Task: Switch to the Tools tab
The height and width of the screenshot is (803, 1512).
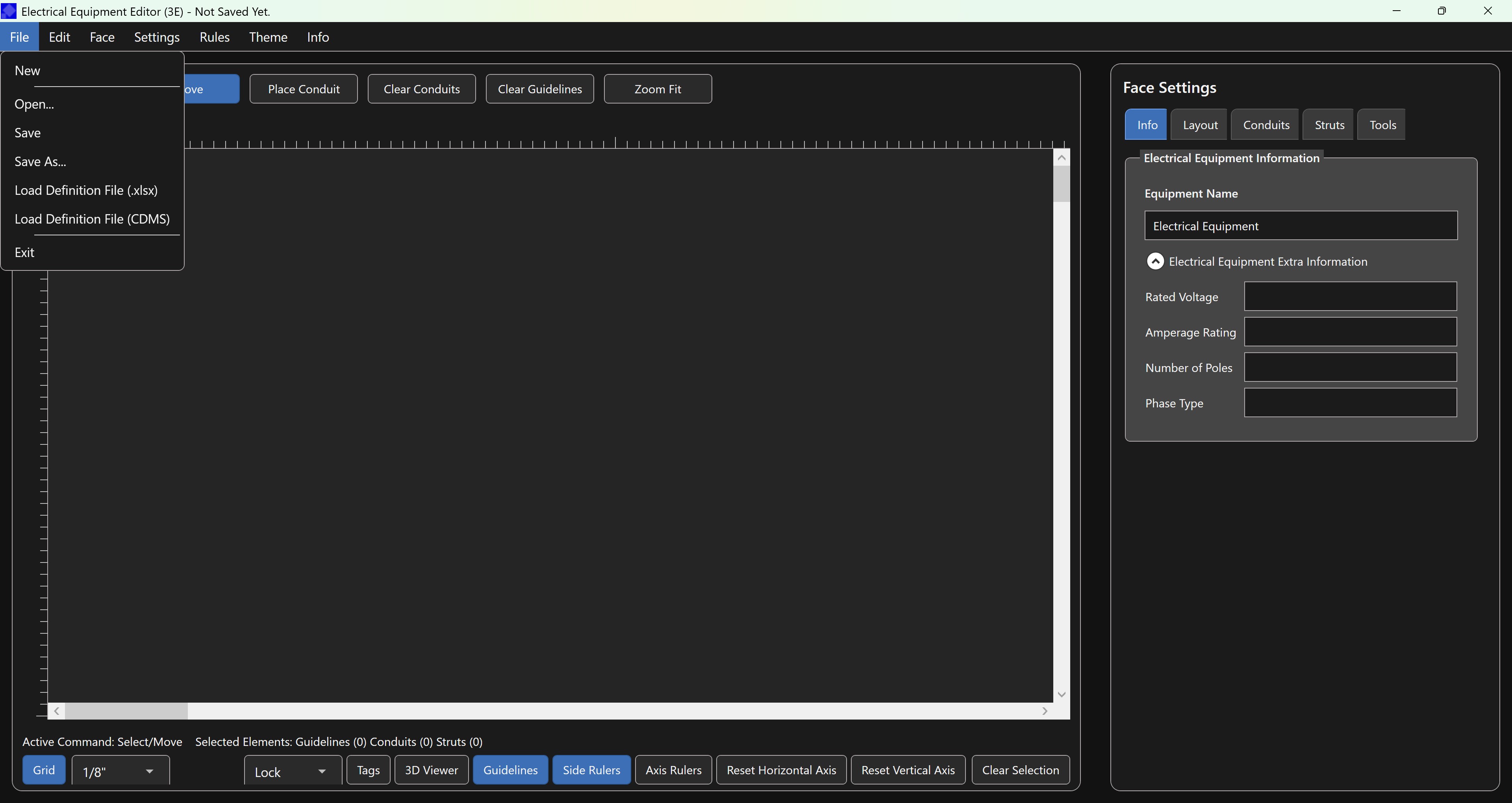Action: point(1382,124)
